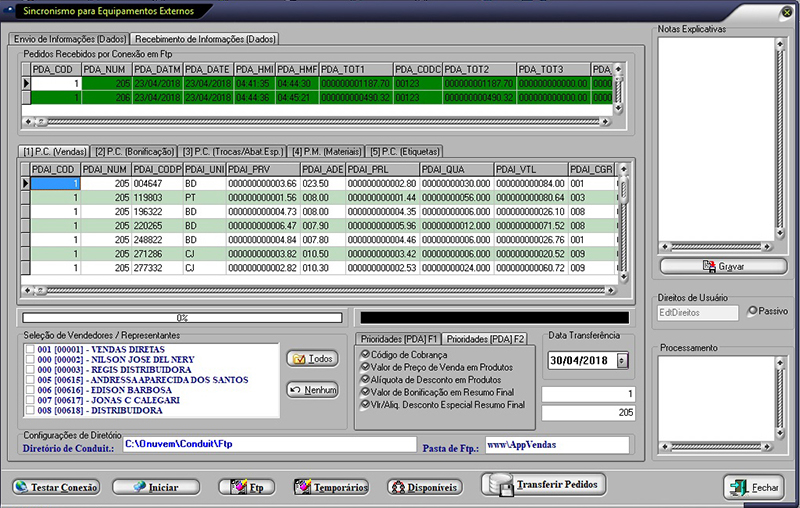Click the Todos select-all button

tap(311, 358)
